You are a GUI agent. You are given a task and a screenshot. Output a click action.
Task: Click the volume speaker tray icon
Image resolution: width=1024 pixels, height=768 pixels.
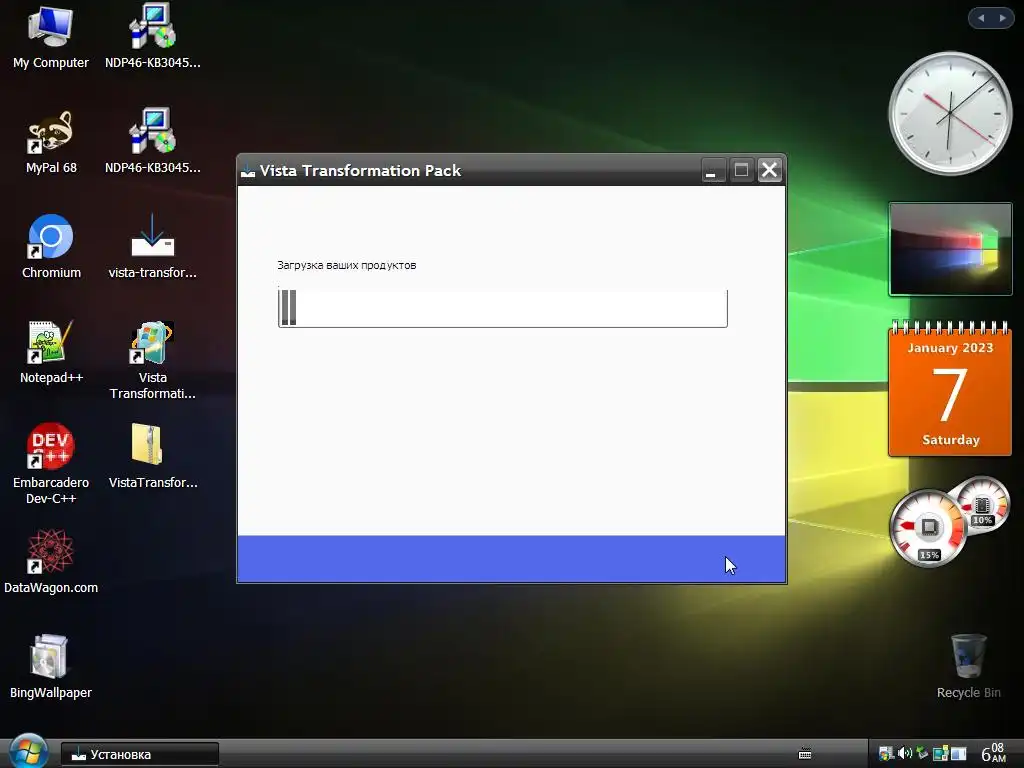point(904,754)
